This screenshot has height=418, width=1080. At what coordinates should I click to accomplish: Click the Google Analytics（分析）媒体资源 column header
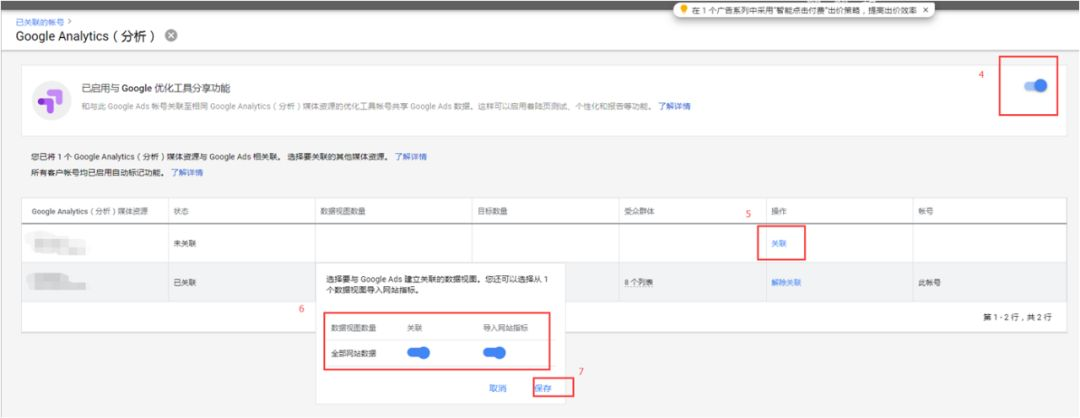[x=90, y=211]
